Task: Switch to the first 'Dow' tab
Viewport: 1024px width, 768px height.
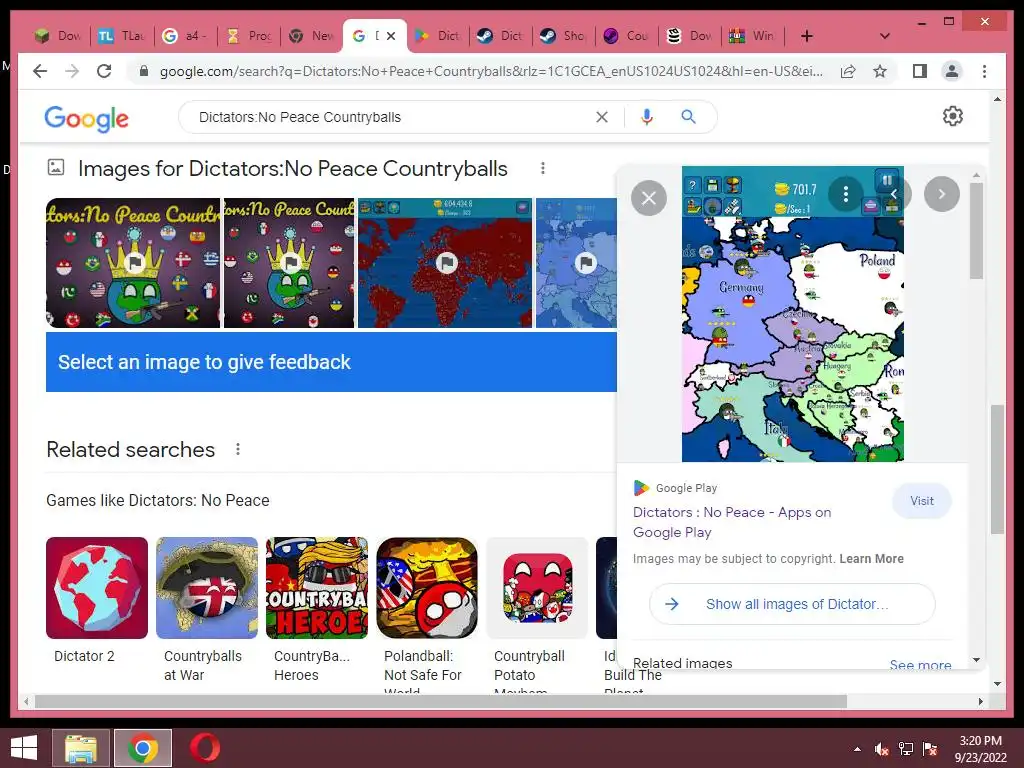Action: (59, 36)
